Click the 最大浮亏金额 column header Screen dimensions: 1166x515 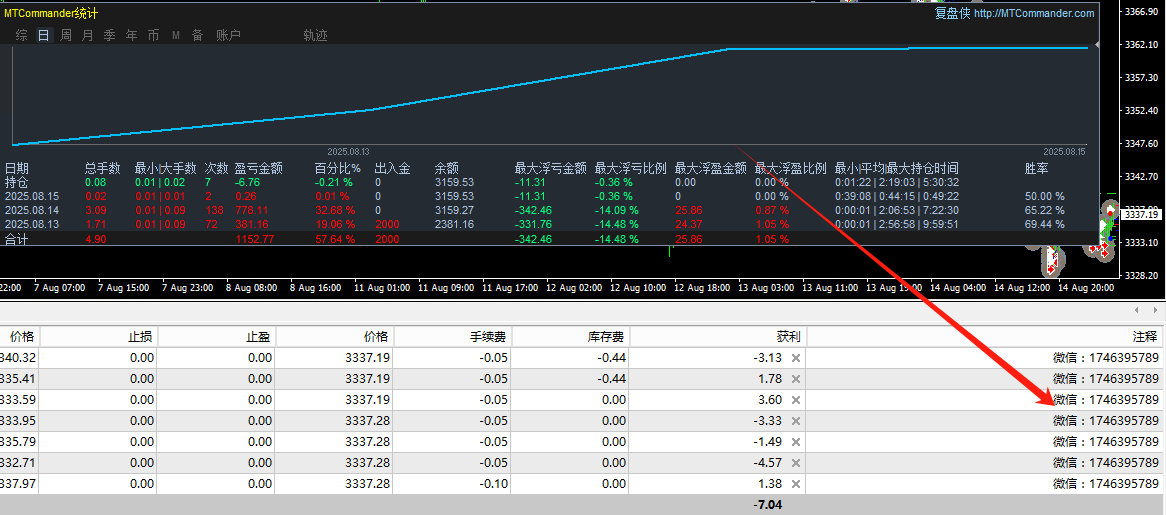[550, 168]
